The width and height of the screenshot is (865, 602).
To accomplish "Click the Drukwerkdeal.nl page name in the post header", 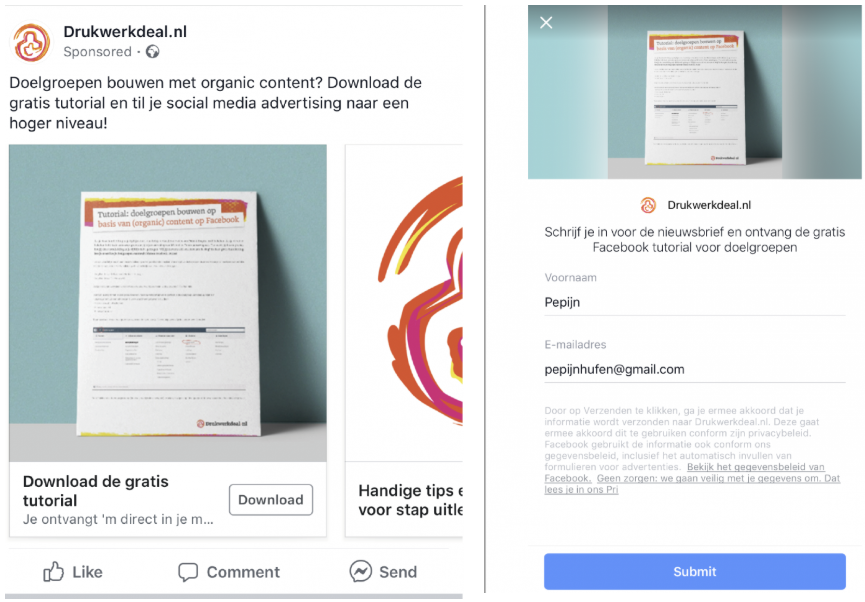I will tap(125, 32).
